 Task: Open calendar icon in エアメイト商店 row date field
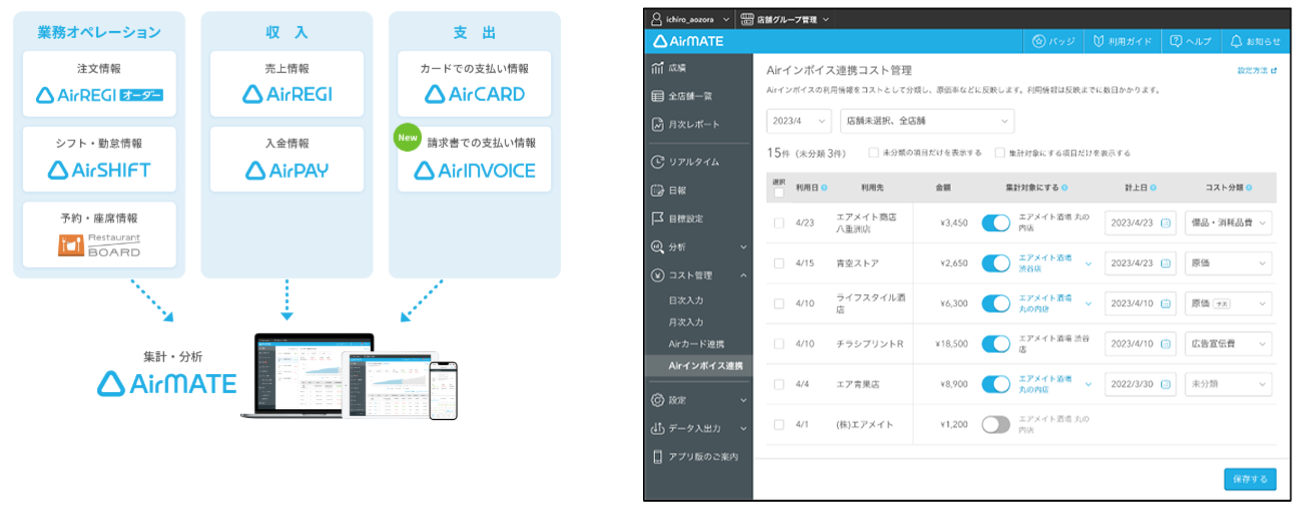[x=1166, y=223]
